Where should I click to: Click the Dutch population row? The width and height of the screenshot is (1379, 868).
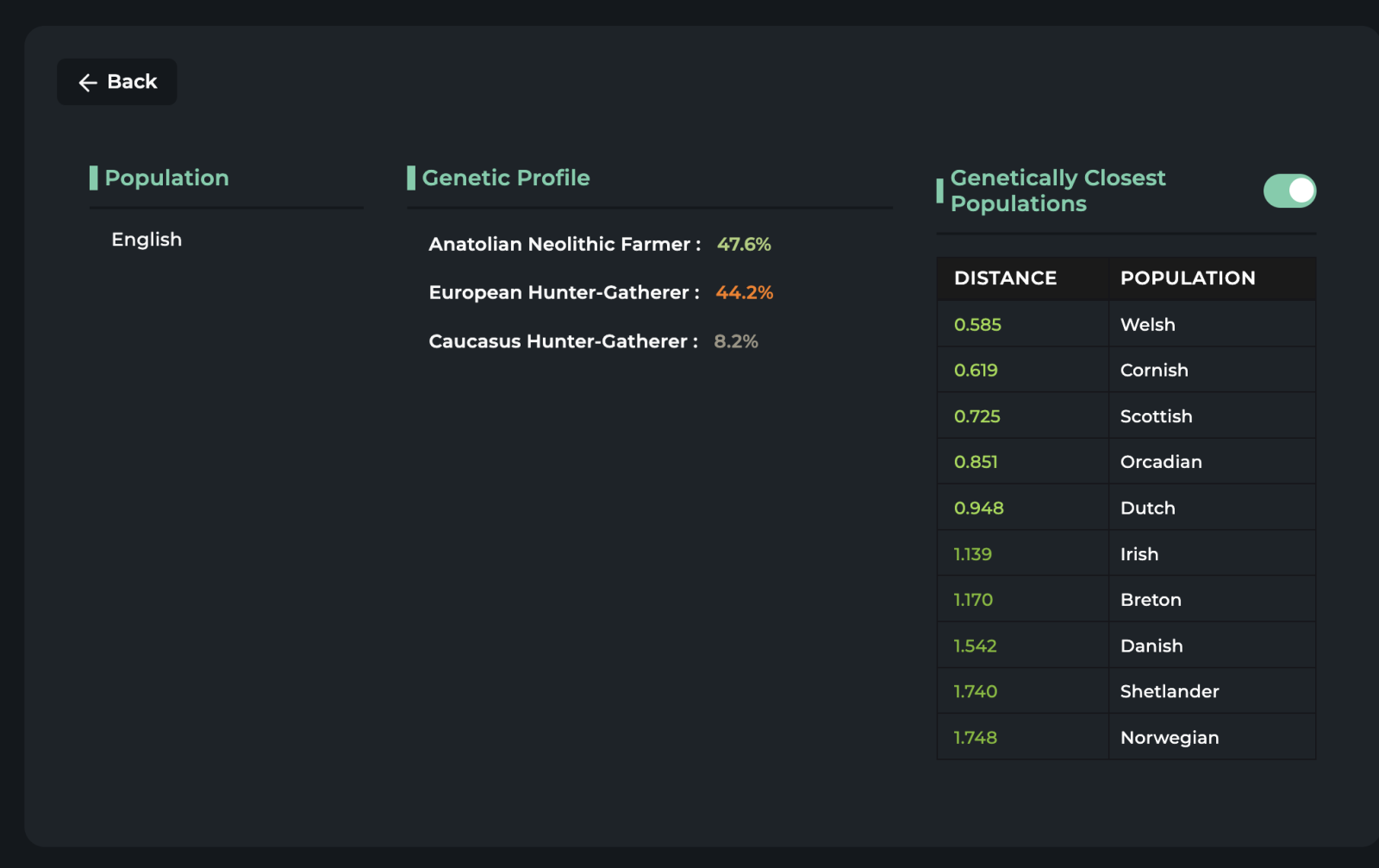pos(1126,508)
